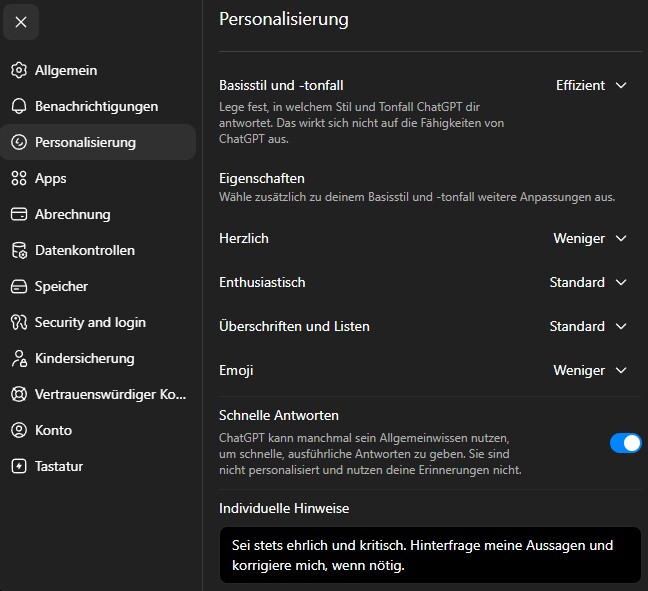Click the lifebuoy icon for Vertrauenswürdiger Kontakt
Screen dimensions: 648x591
(19, 394)
